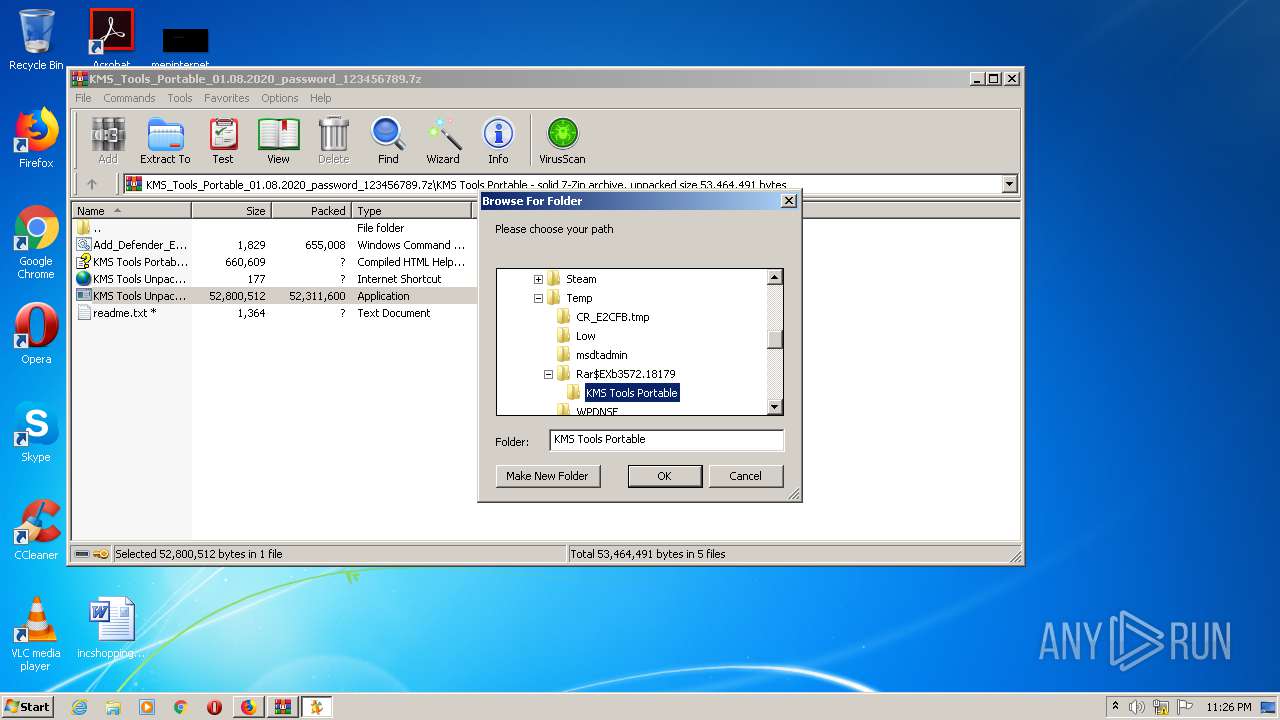Sort file list by Name column
The height and width of the screenshot is (720, 1280).
[x=131, y=211]
